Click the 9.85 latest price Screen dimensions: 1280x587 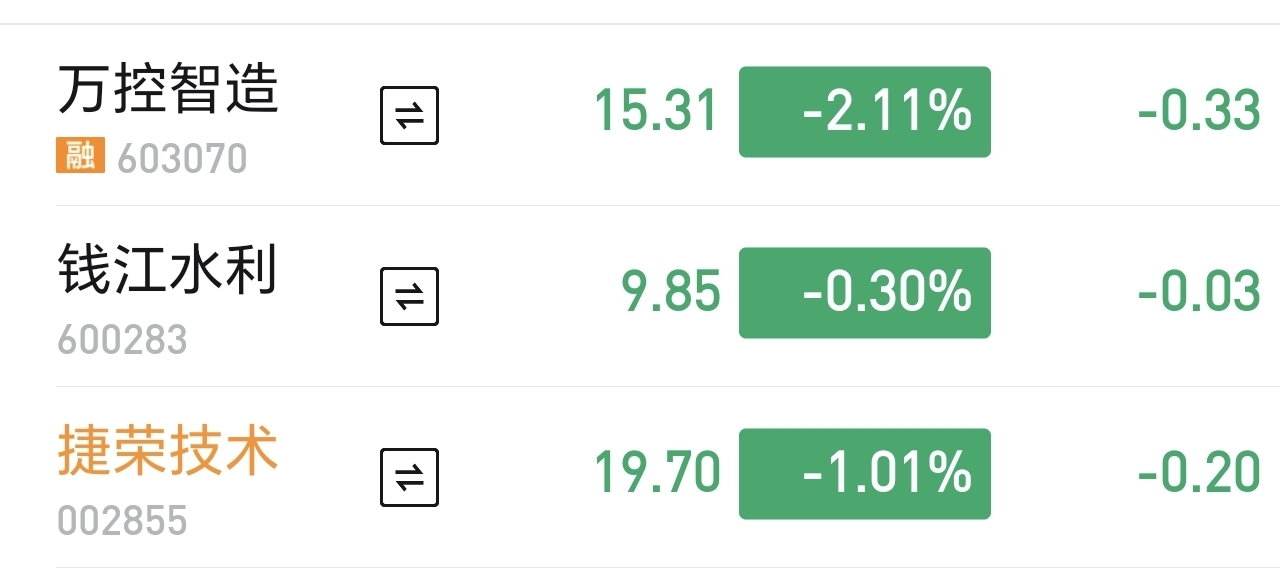[671, 292]
